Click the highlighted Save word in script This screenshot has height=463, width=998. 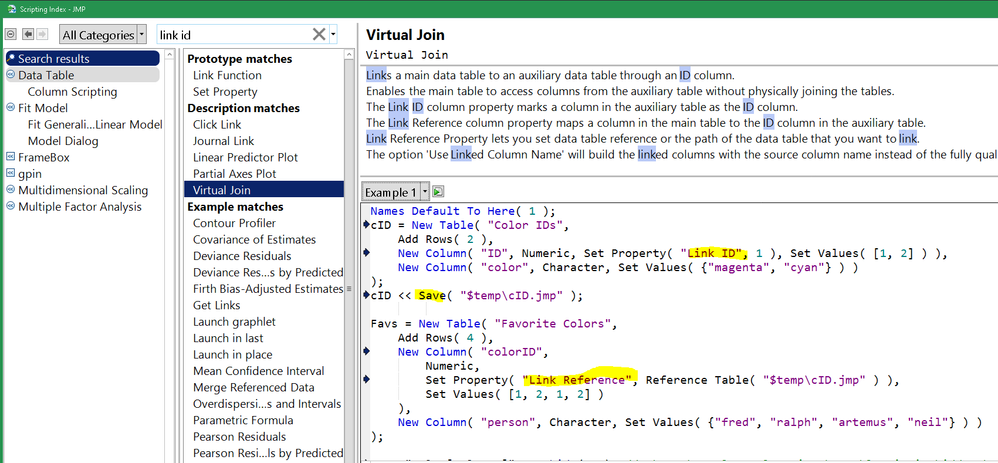[430, 296]
